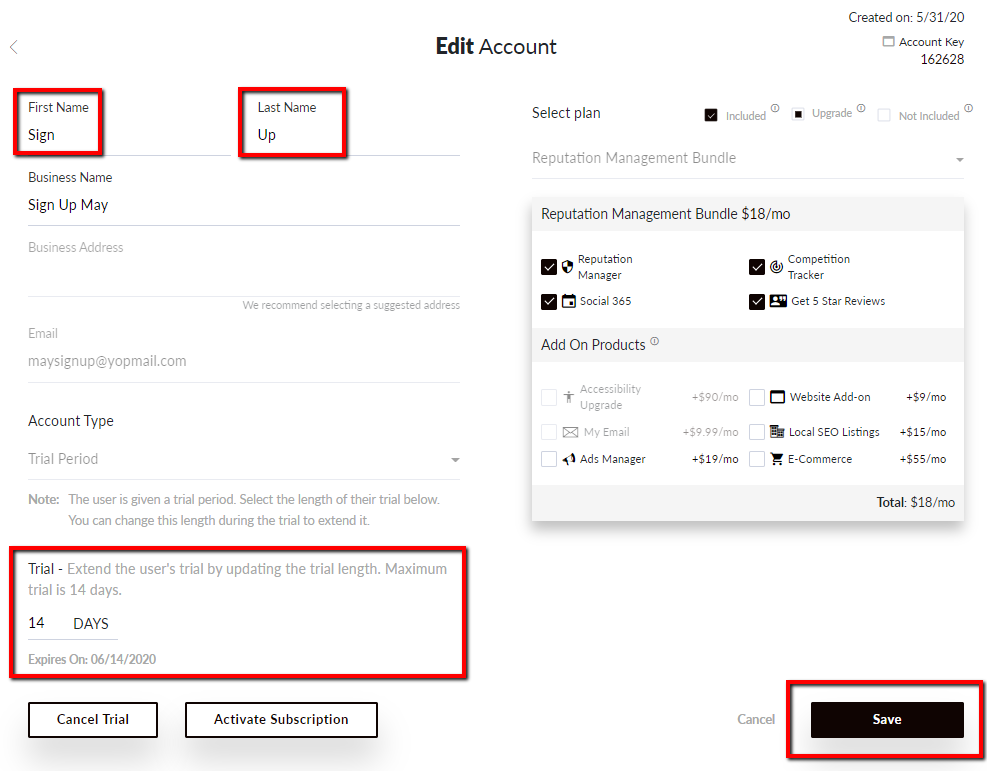Click the Not Included legend checkbox
This screenshot has height=771, width=987.
(x=884, y=115)
